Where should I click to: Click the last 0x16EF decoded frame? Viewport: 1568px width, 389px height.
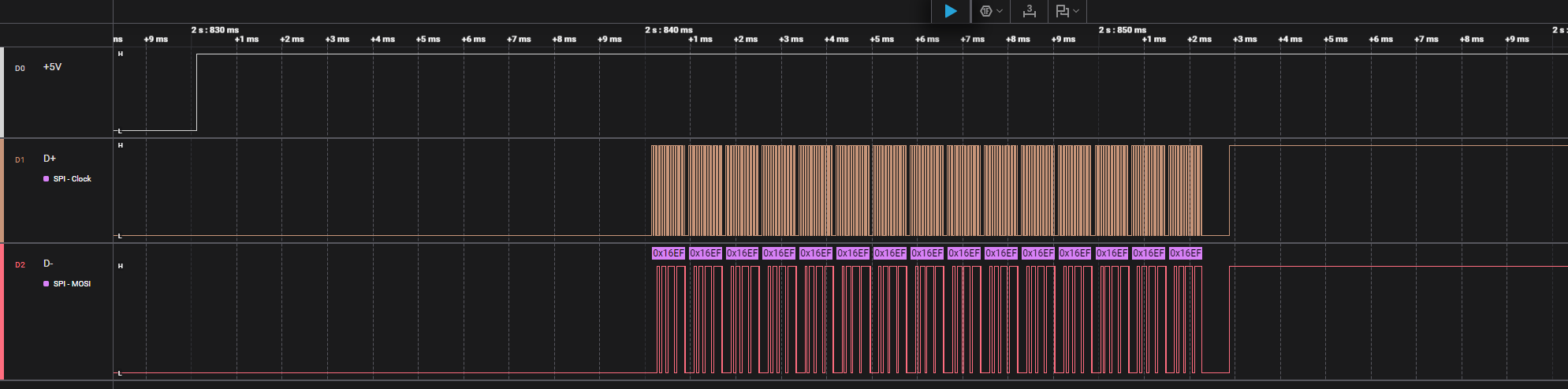point(1186,253)
